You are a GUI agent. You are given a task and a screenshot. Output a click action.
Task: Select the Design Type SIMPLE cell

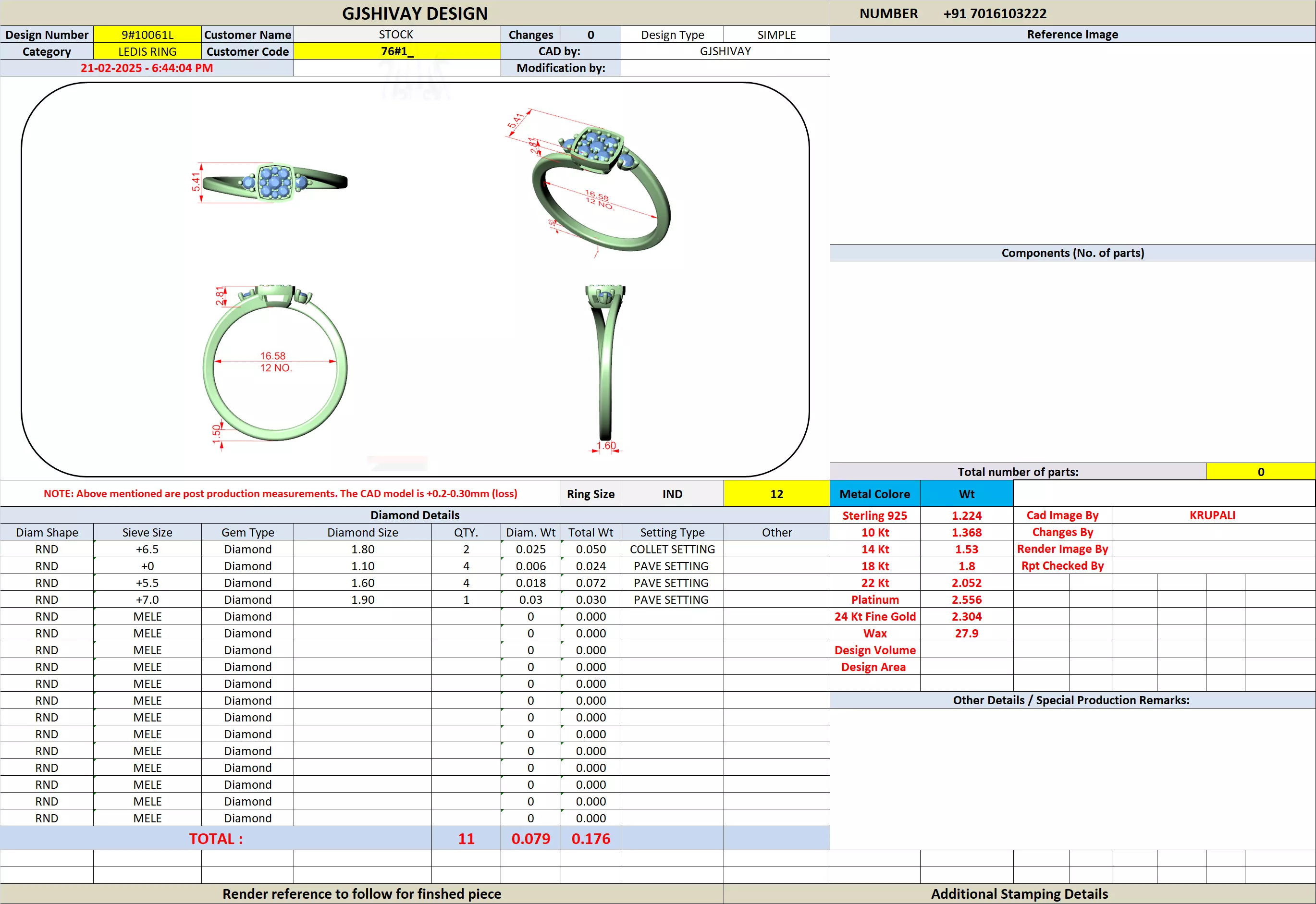(776, 35)
